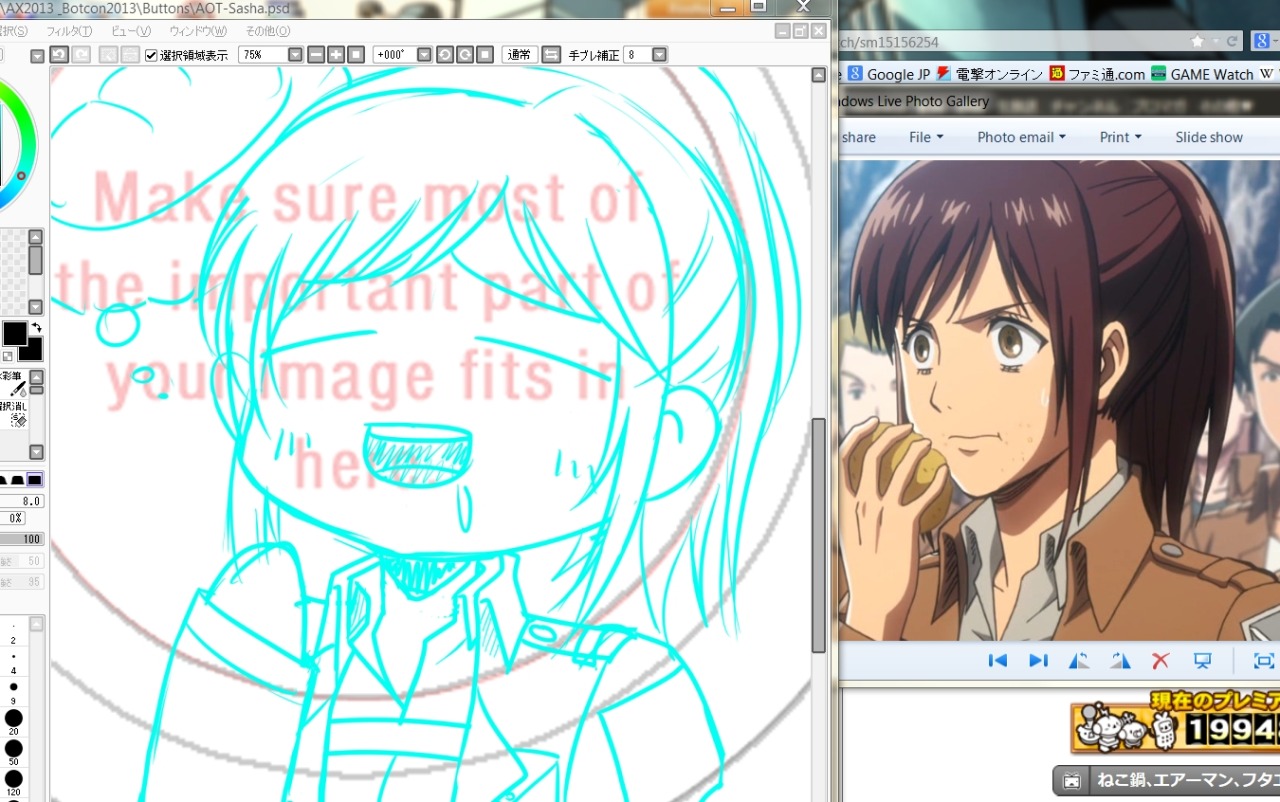
Task: Reload the browser page
Action: (1233, 42)
